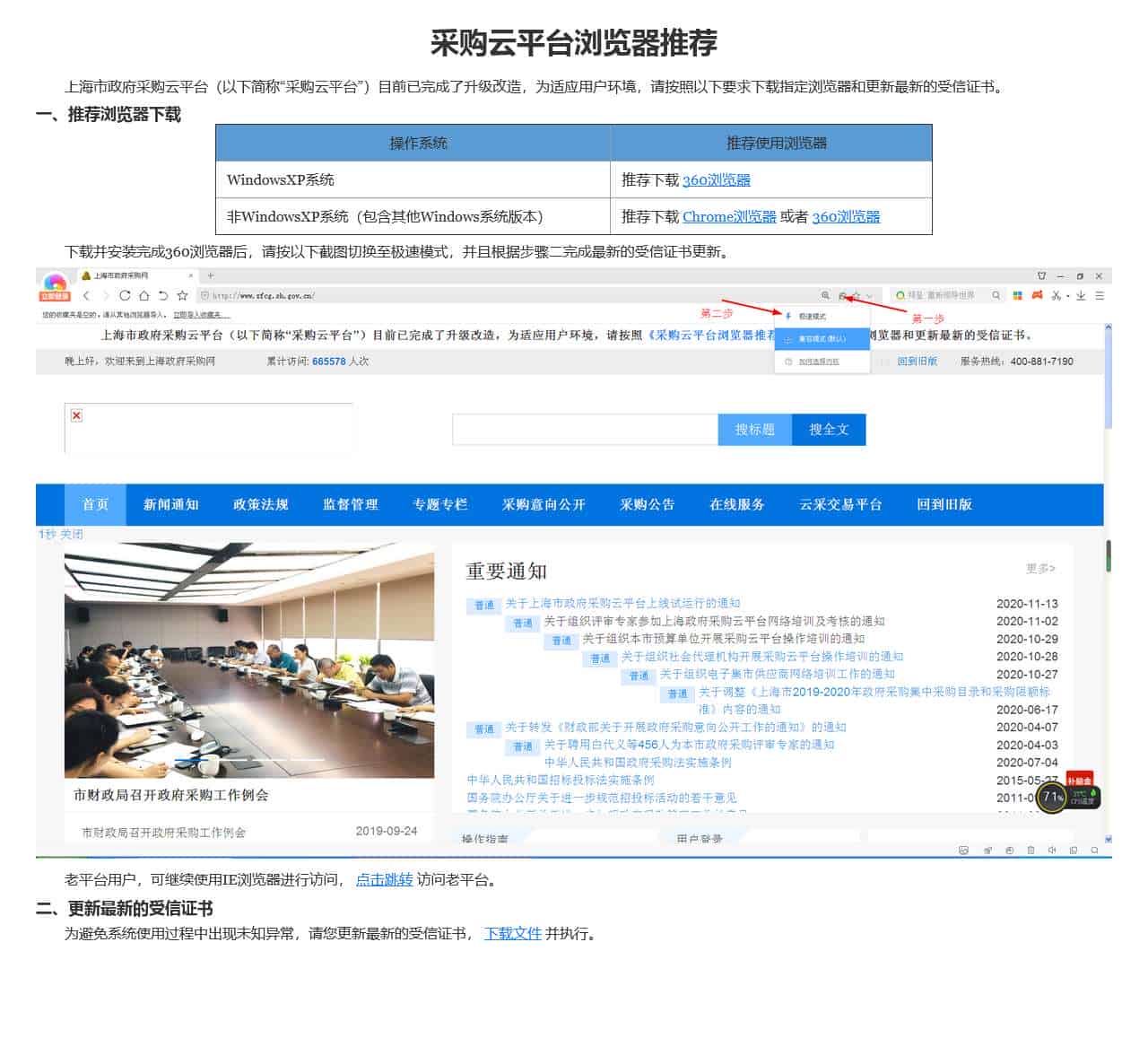Screen dimensions: 1148x1047
Task: Download certificate via the 下载文件 link
Action: pyautogui.click(x=513, y=934)
